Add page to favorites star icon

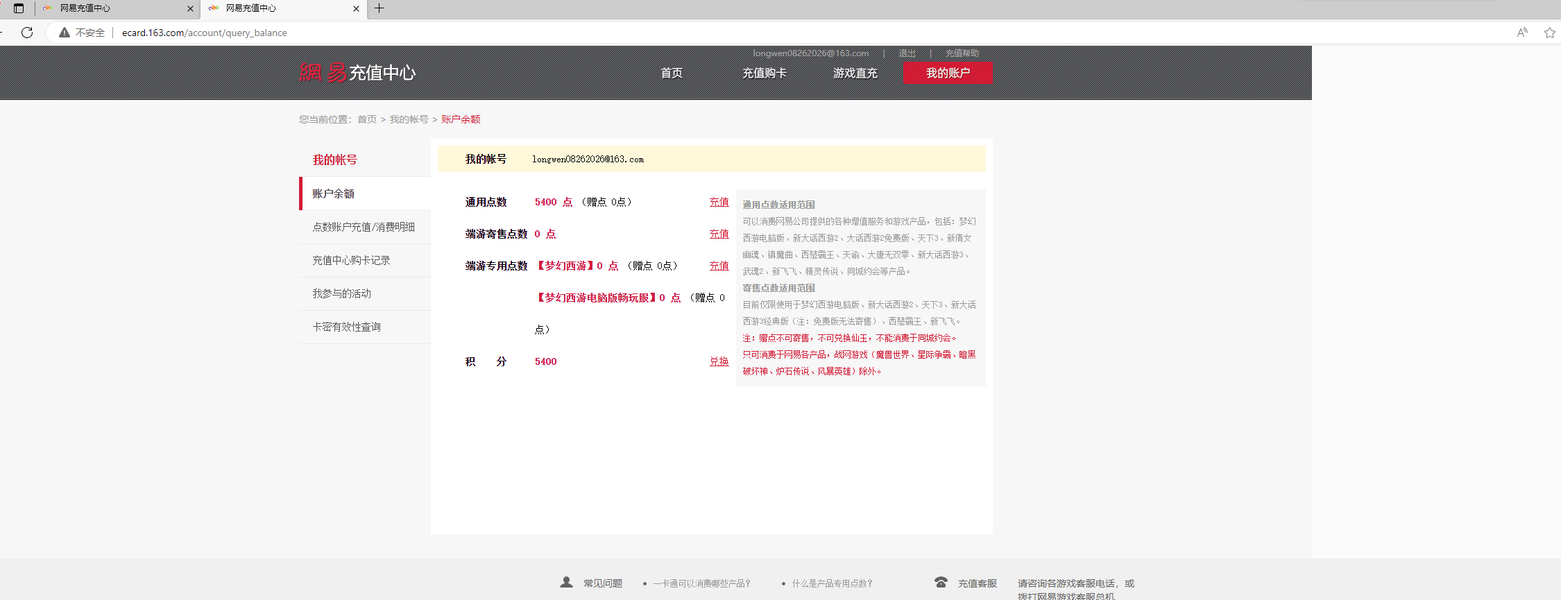(1550, 32)
